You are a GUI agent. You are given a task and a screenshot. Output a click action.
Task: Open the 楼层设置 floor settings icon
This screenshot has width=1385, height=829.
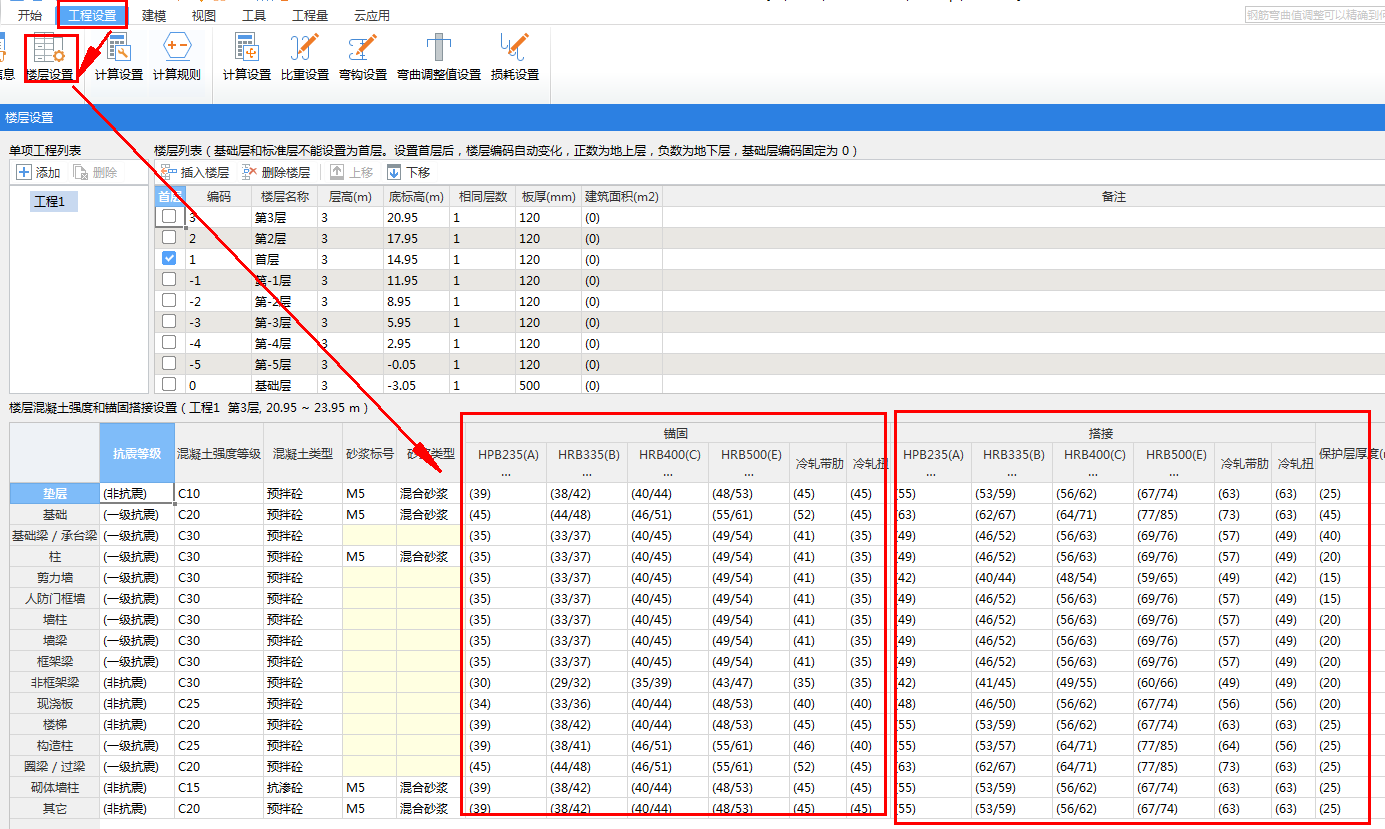(50, 57)
